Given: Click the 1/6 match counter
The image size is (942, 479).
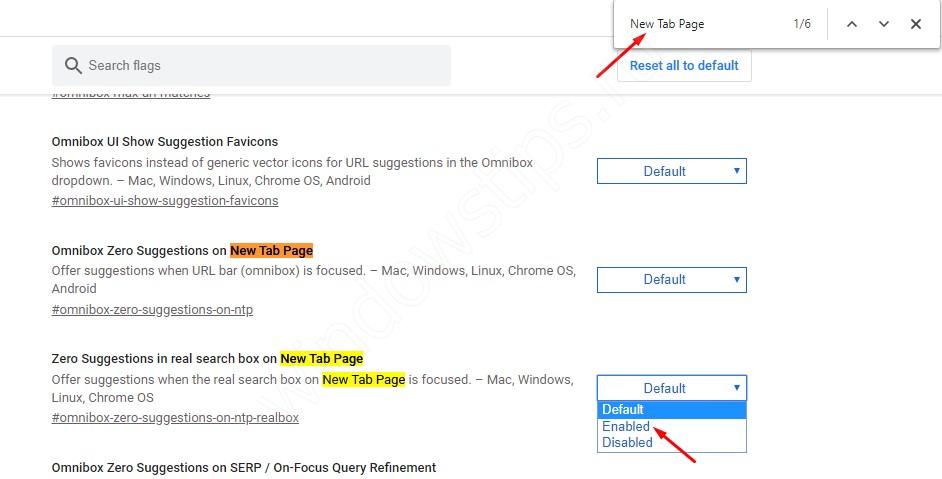Looking at the screenshot, I should click(x=802, y=24).
